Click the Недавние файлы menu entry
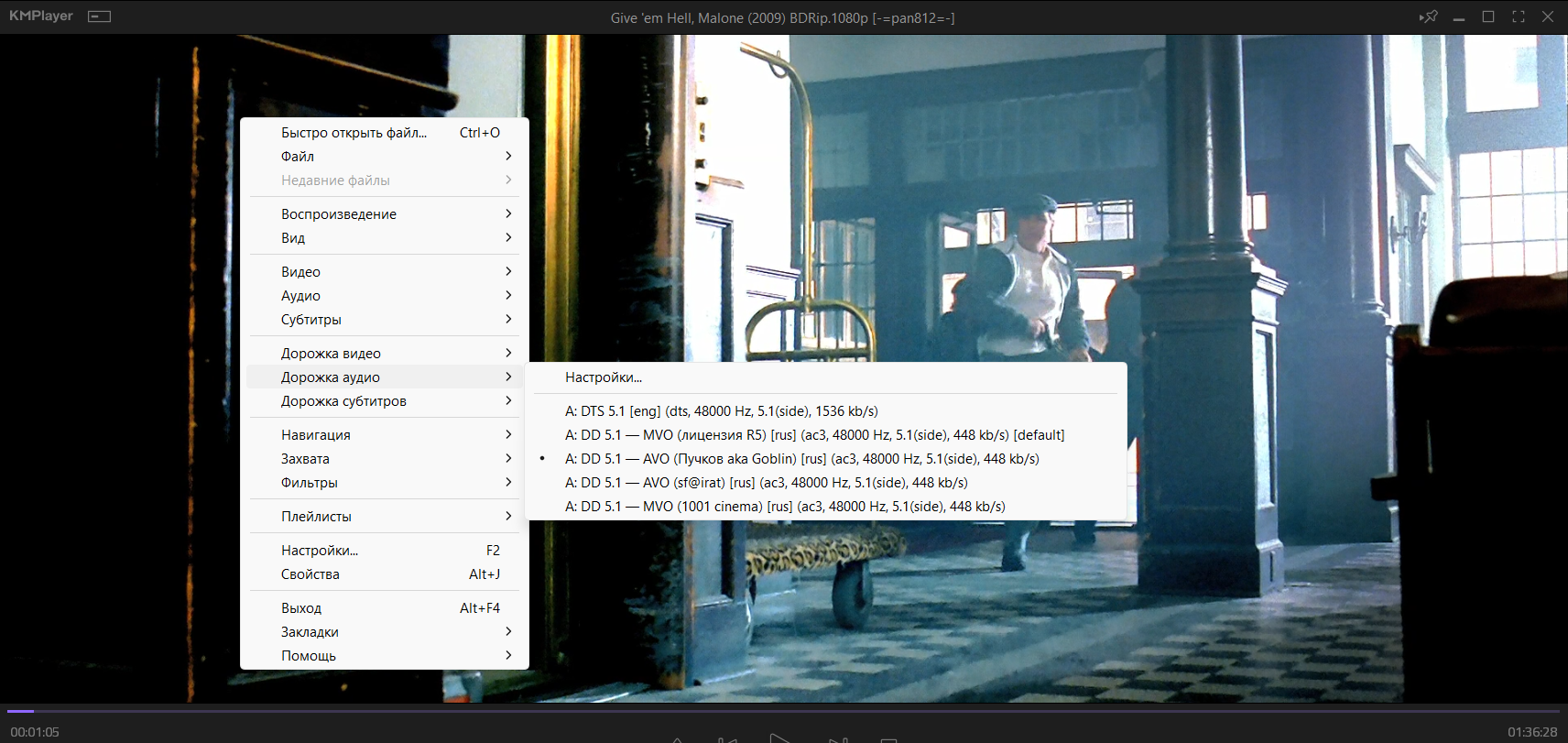The height and width of the screenshot is (743, 1568). 385,180
